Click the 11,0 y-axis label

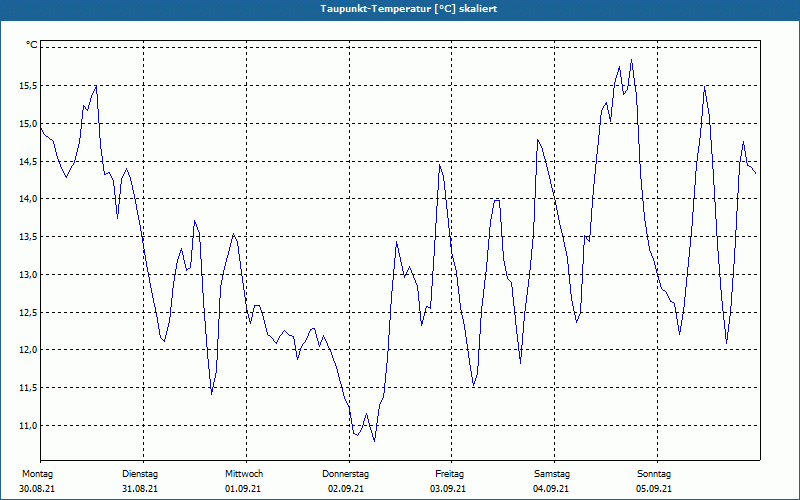(x=28, y=426)
